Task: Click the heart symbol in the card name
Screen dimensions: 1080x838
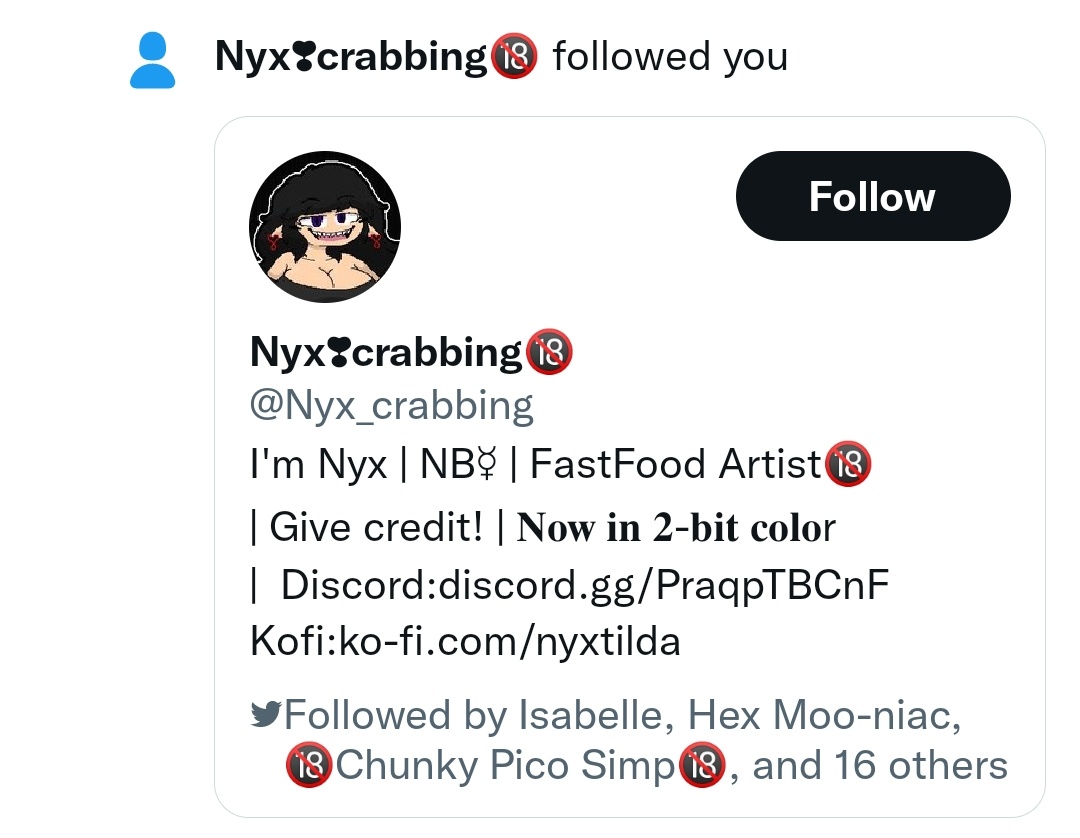Action: 340,353
